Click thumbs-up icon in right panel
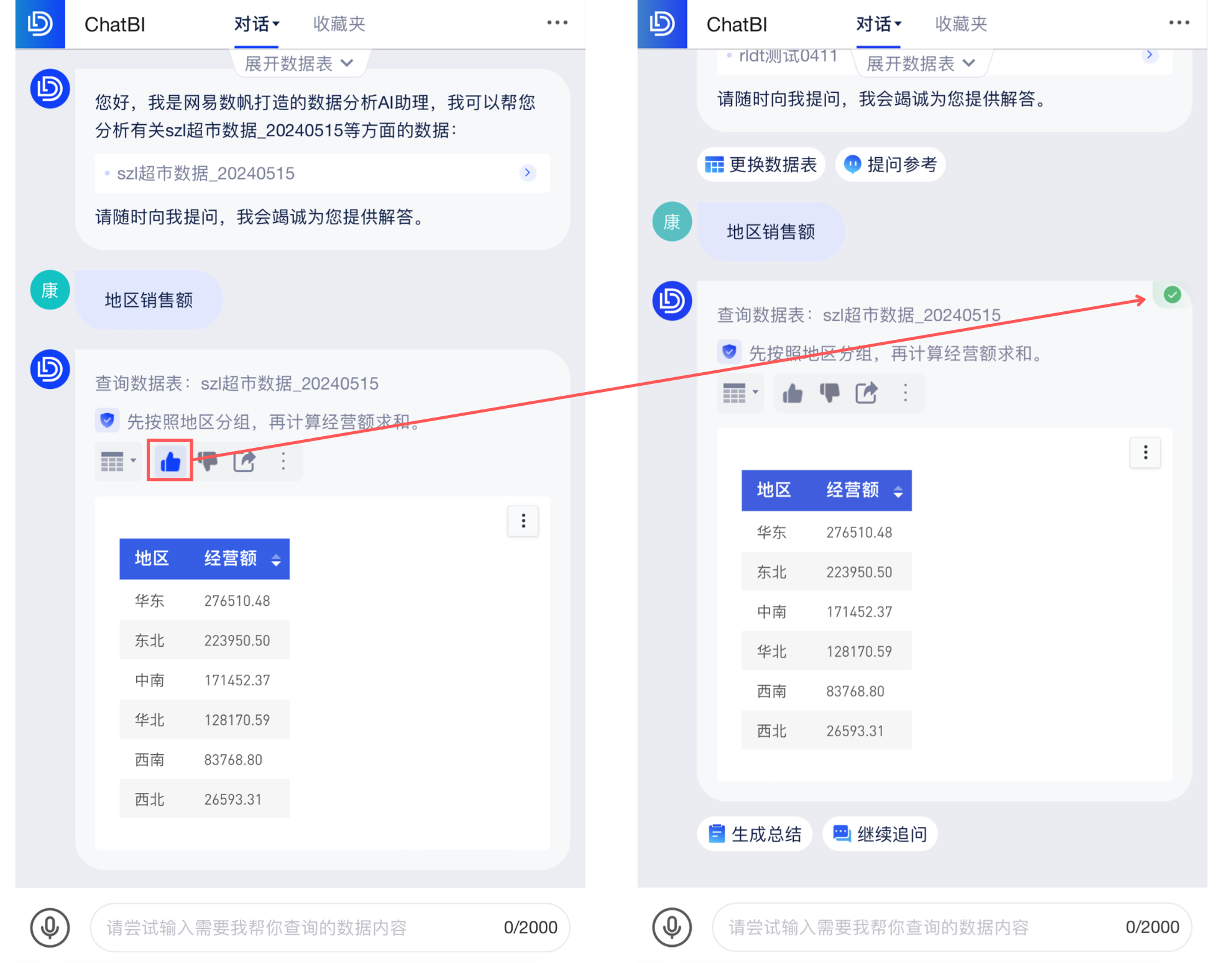 pyautogui.click(x=793, y=393)
